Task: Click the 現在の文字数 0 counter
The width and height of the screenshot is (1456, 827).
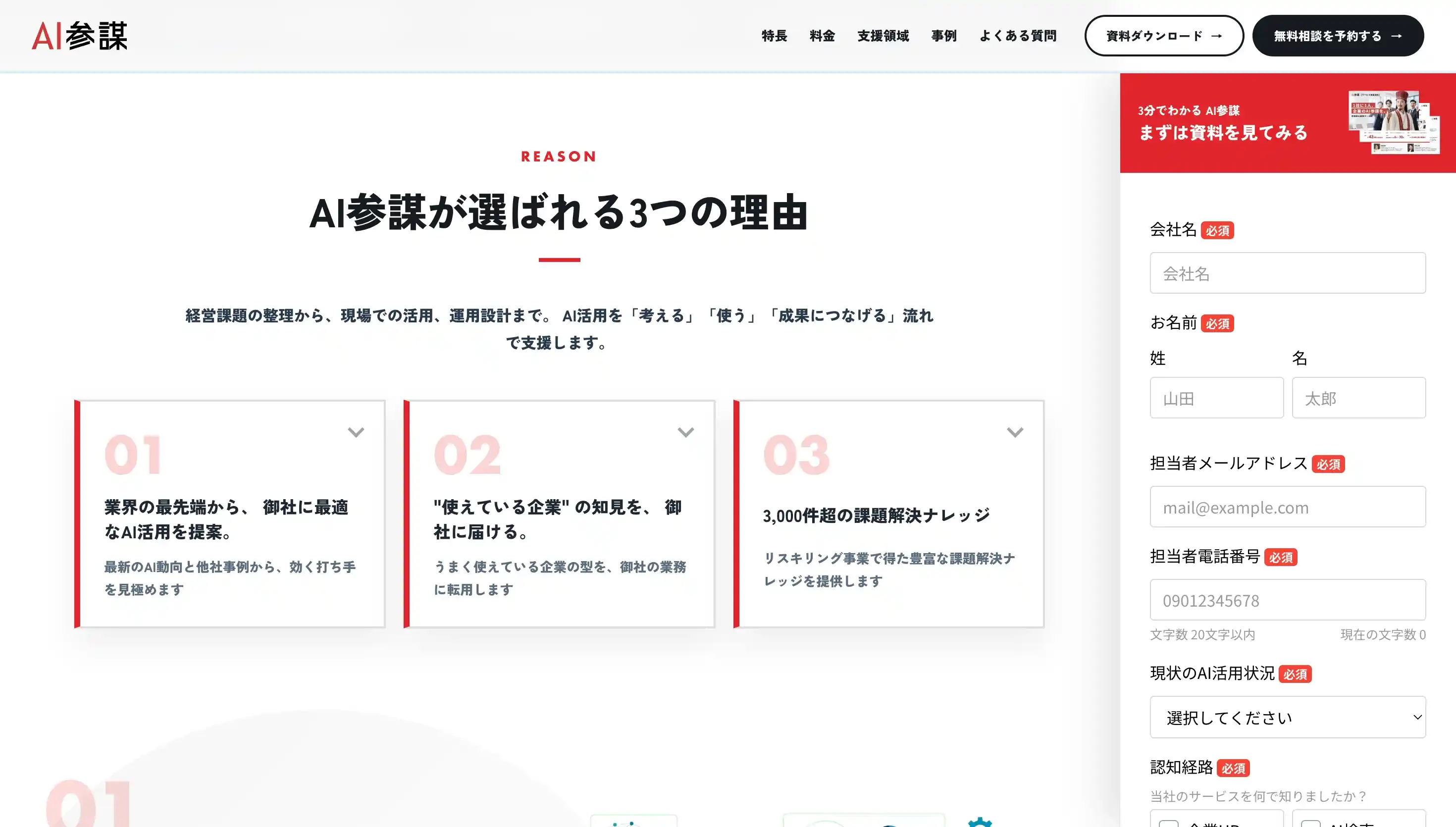Action: pos(1383,635)
